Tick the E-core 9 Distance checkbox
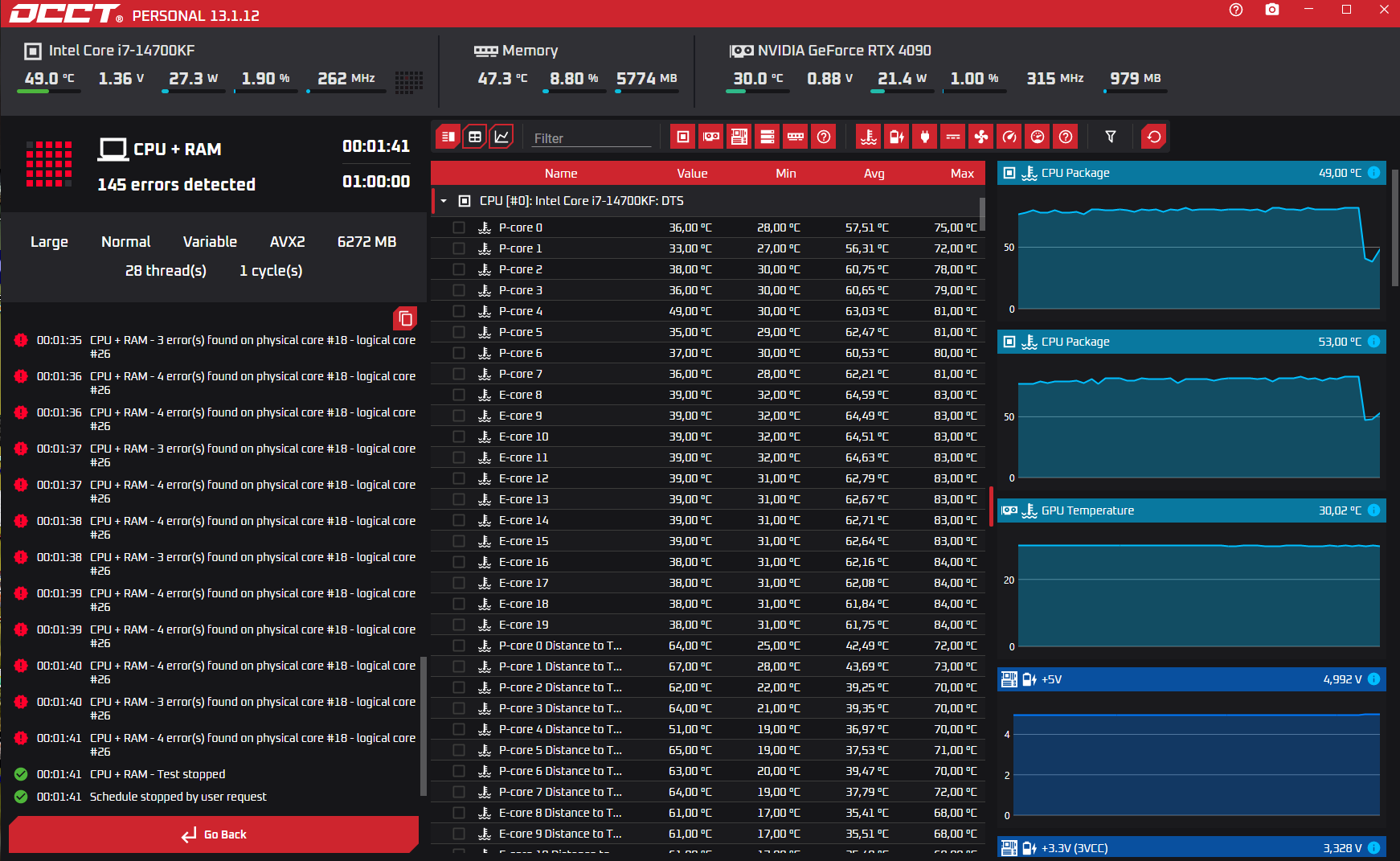The height and width of the screenshot is (861, 1400). pos(459,834)
